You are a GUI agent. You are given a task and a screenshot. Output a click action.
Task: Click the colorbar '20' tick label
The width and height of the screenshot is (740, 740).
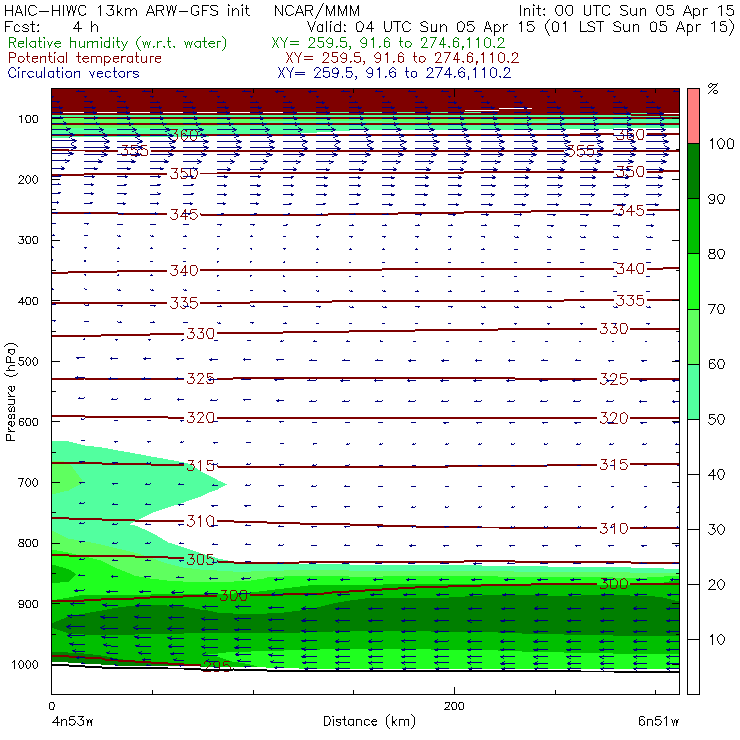coord(716,585)
